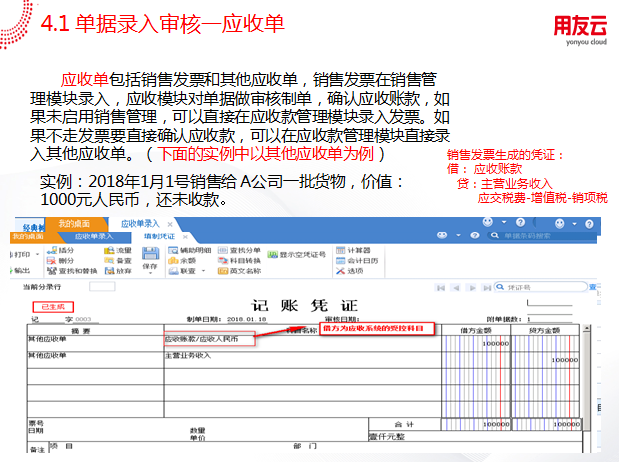Click the magnifier in 单据条码搜索 box
The image size is (619, 462).
point(495,236)
